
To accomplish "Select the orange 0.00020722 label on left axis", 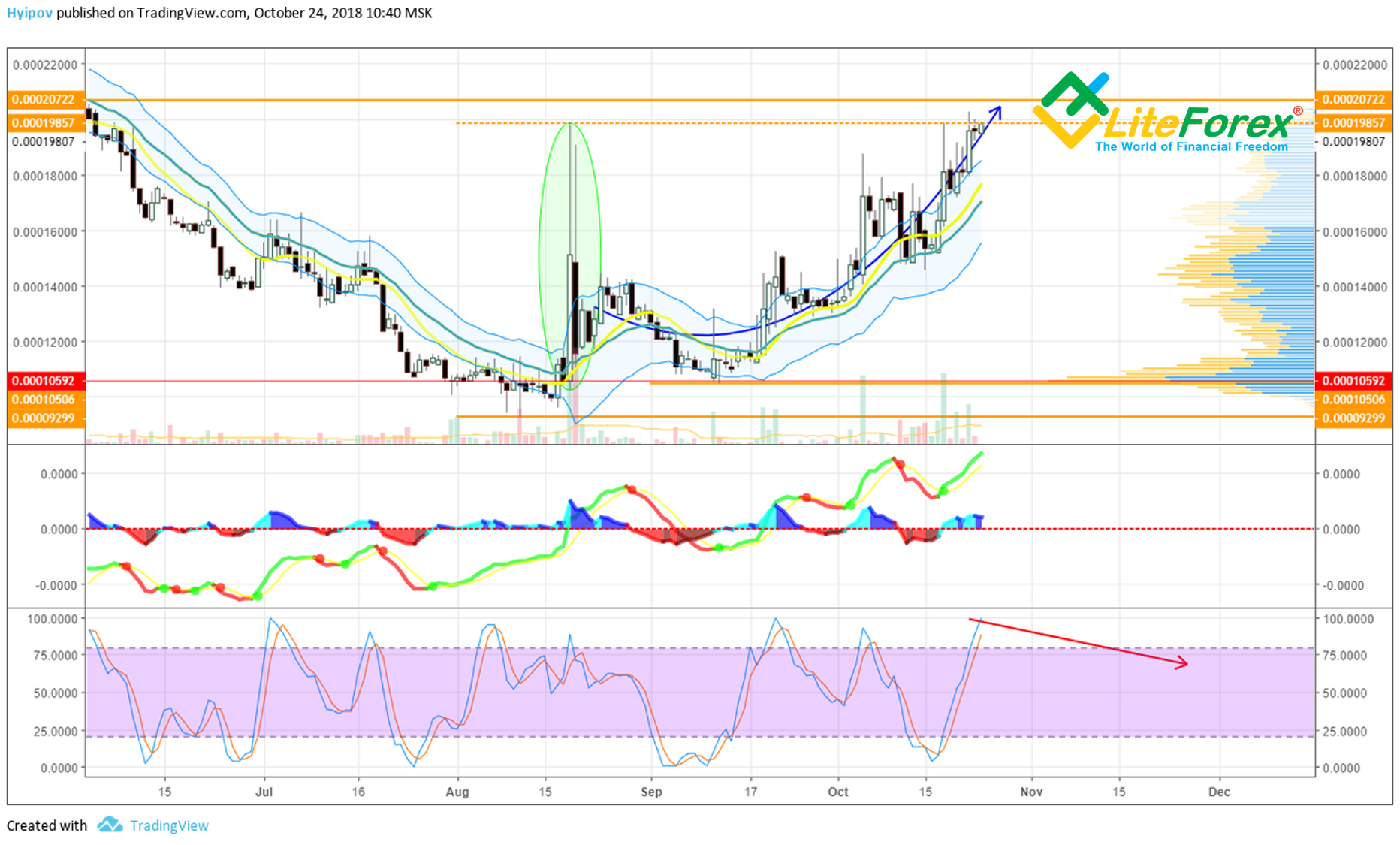I will [x=45, y=99].
